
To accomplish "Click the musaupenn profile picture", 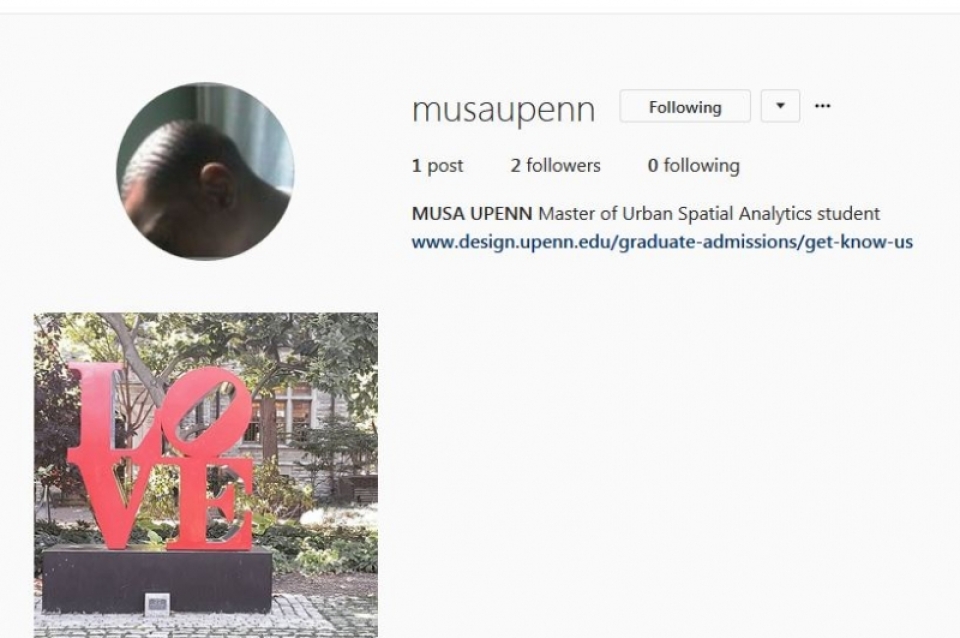I will point(206,171).
